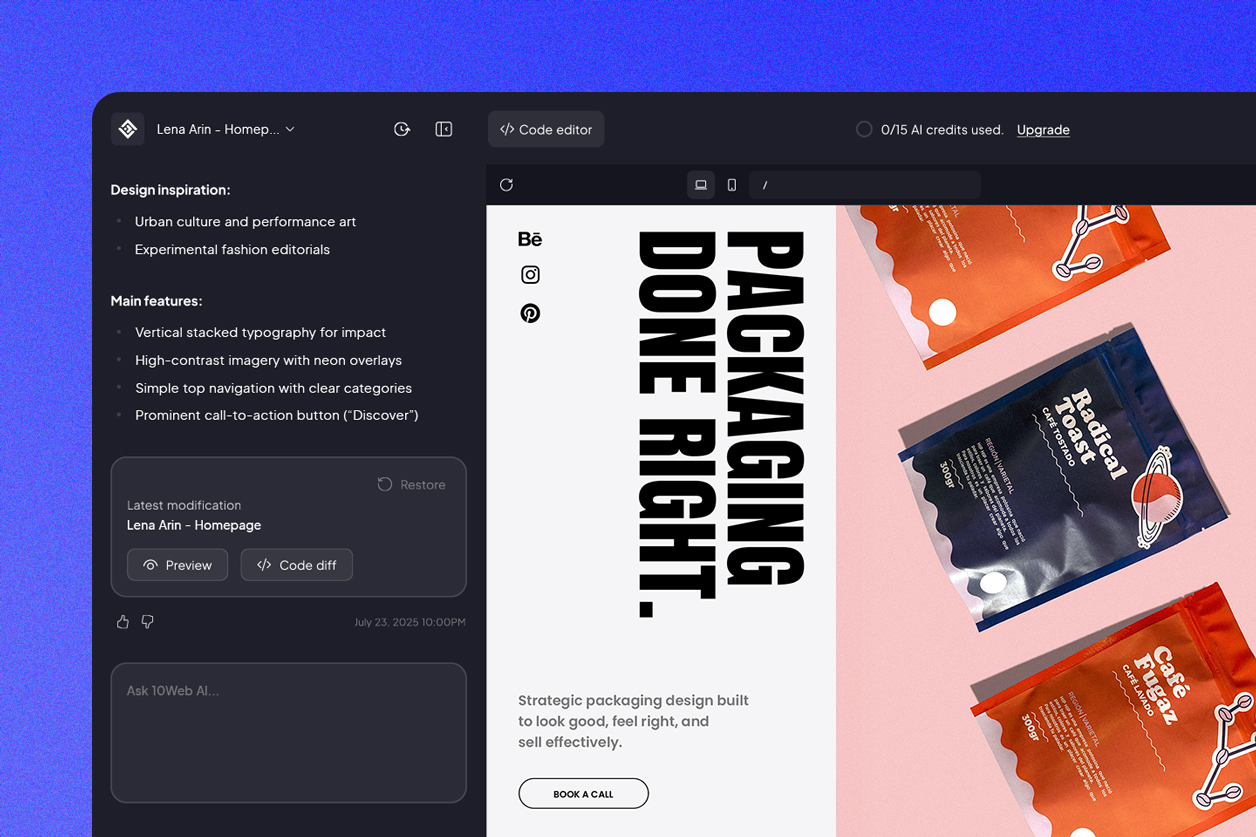Dislike the response with thumbs down
This screenshot has height=837, width=1256.
[148, 622]
